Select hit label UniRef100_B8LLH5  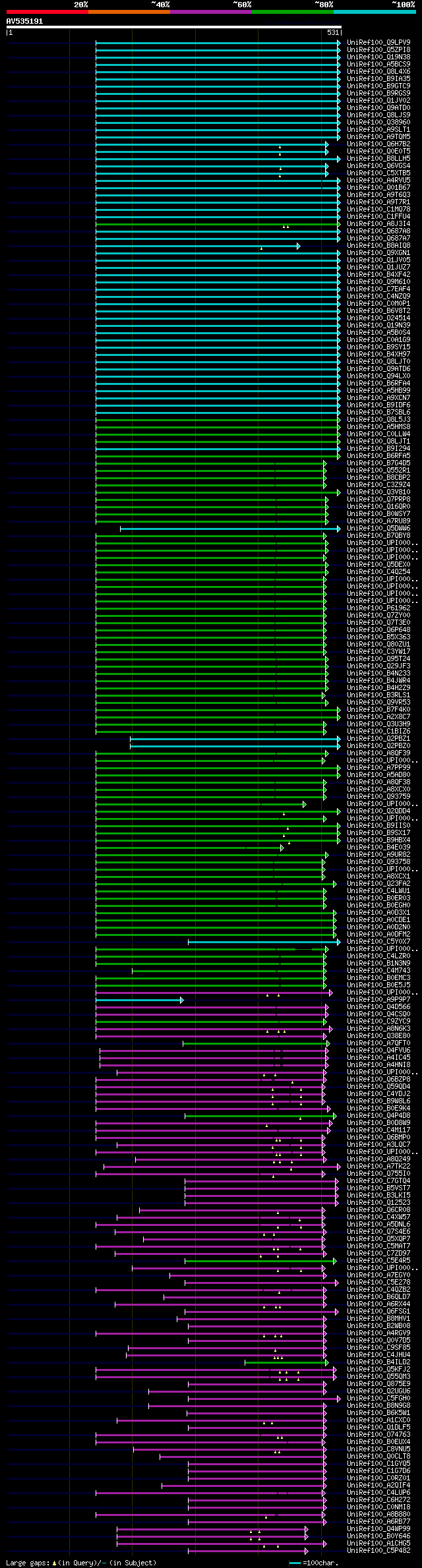(x=378, y=159)
